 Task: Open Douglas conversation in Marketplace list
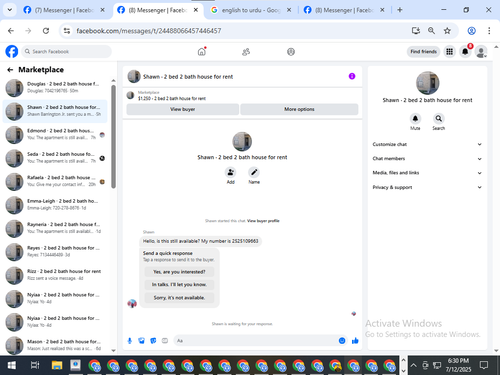click(55, 88)
